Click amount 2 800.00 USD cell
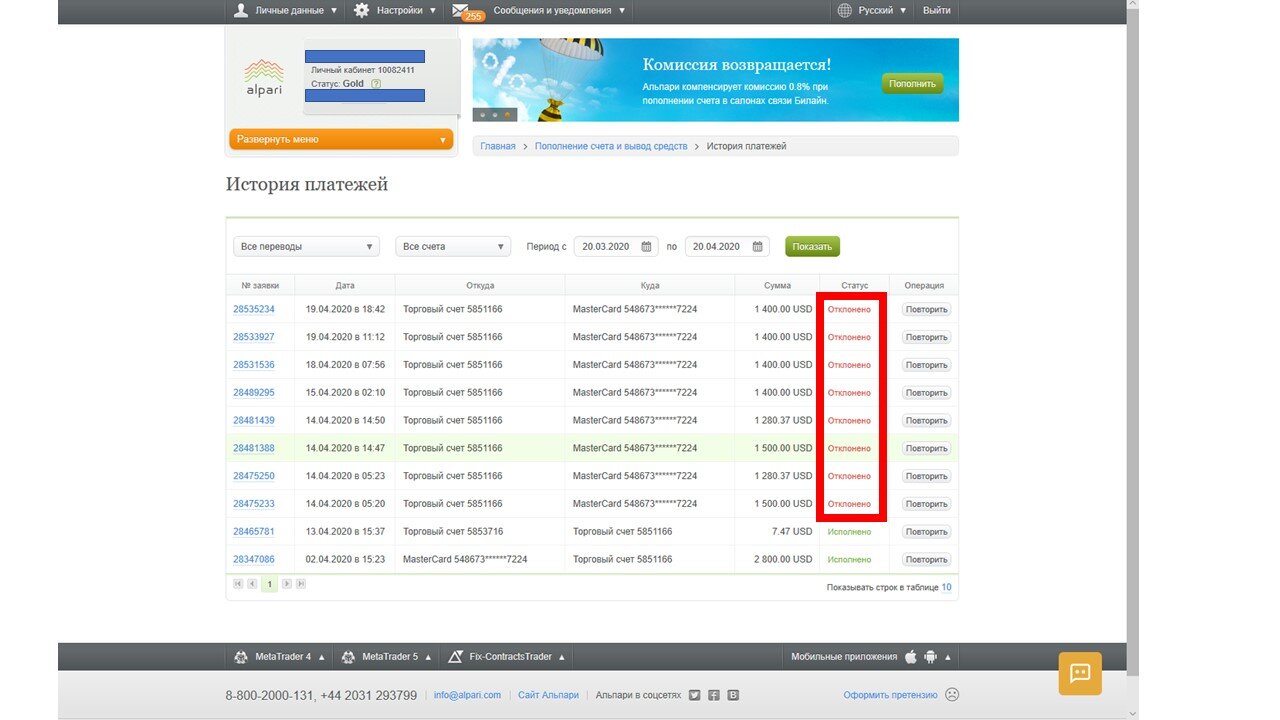The height and width of the screenshot is (720, 1280). [x=783, y=560]
